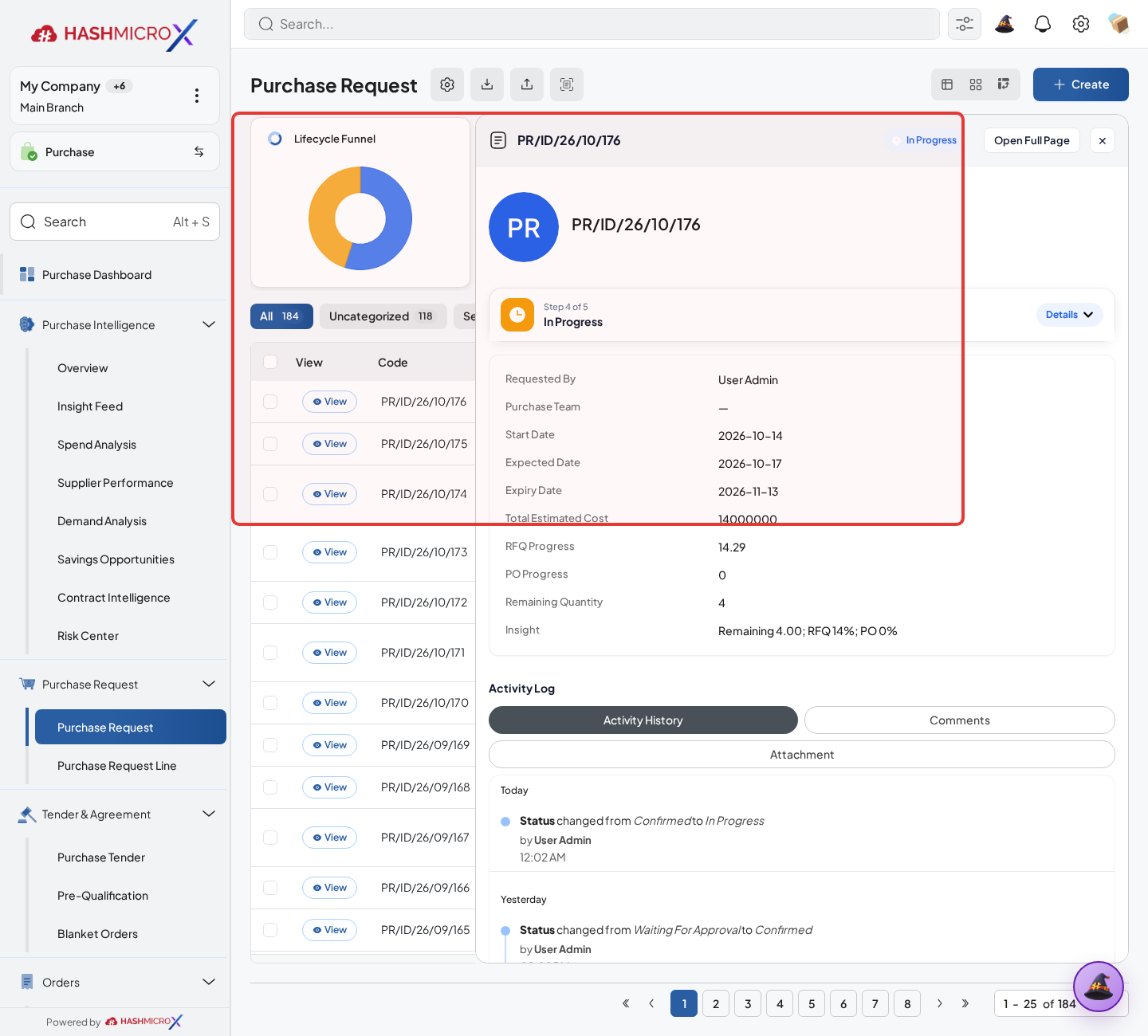Switch to the Attachment tab

tap(802, 755)
